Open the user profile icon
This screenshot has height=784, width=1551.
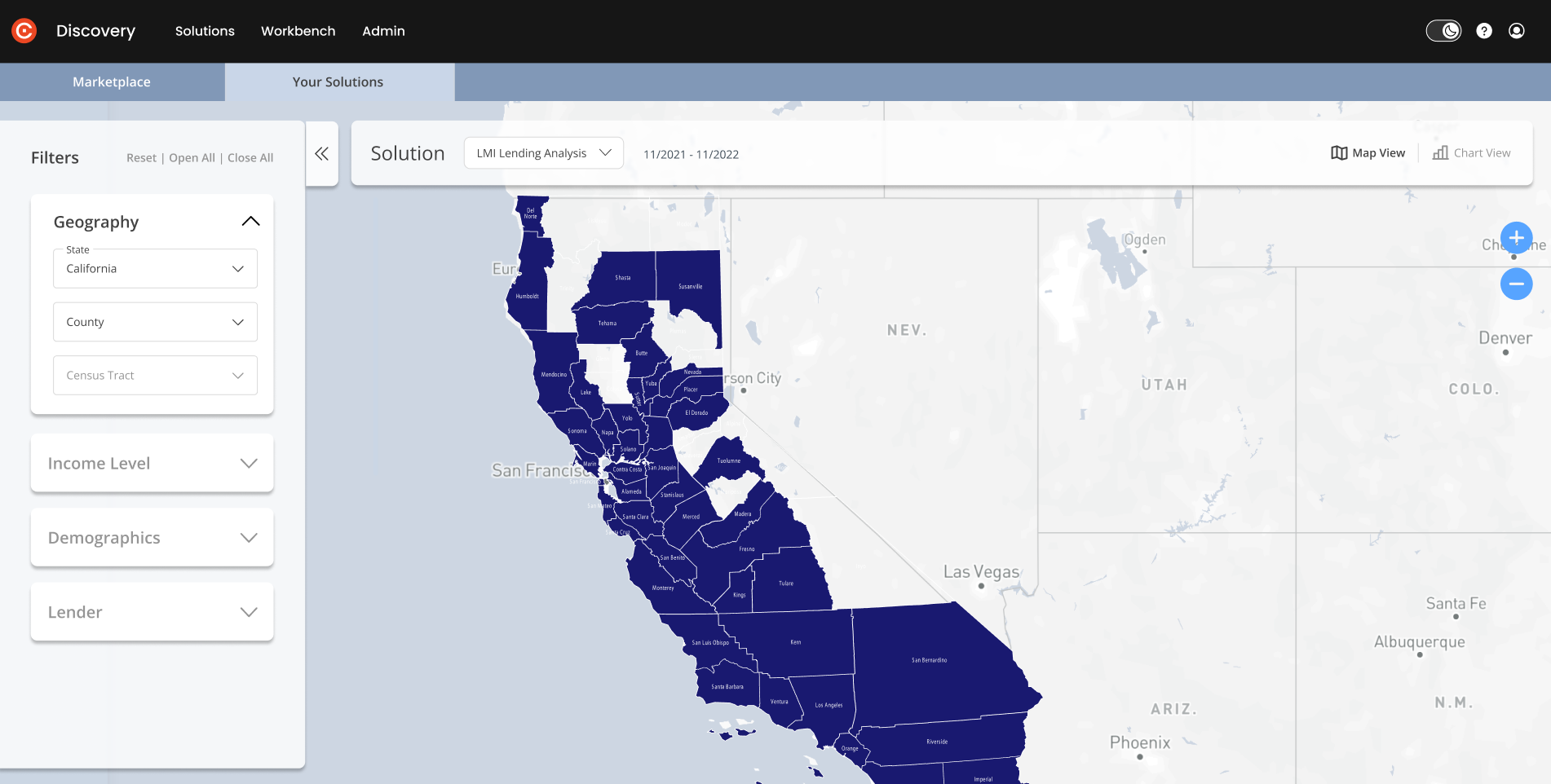click(x=1517, y=31)
